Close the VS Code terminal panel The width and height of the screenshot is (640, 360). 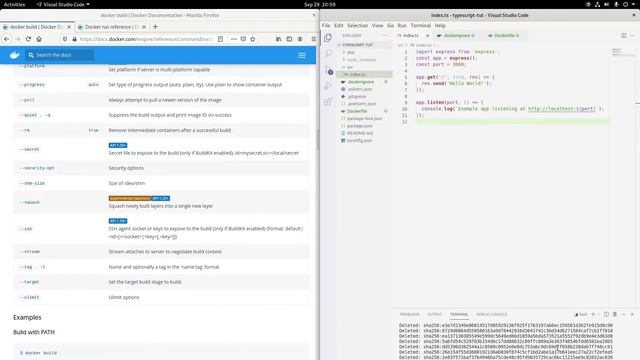tap(632, 314)
